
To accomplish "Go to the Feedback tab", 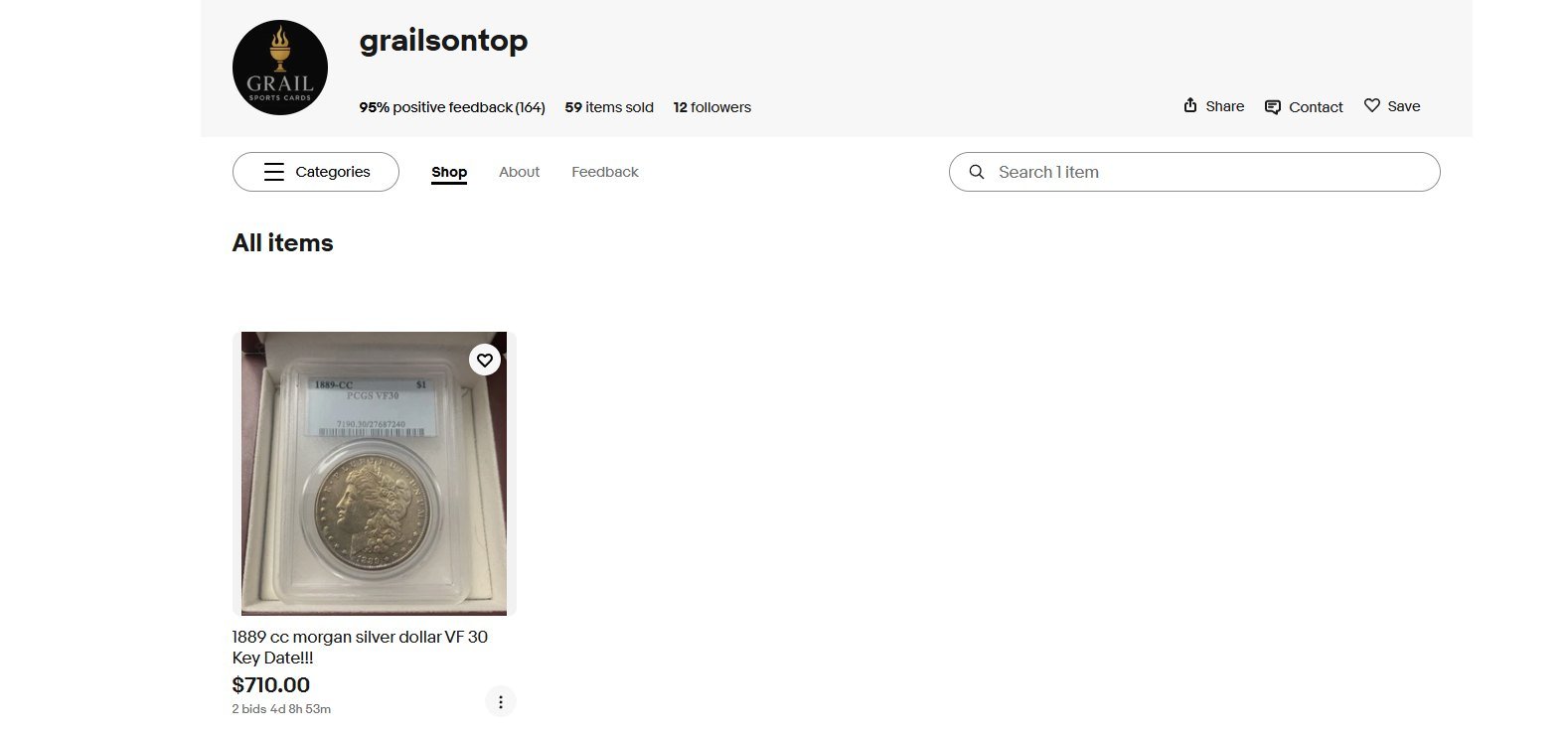I will pos(605,172).
